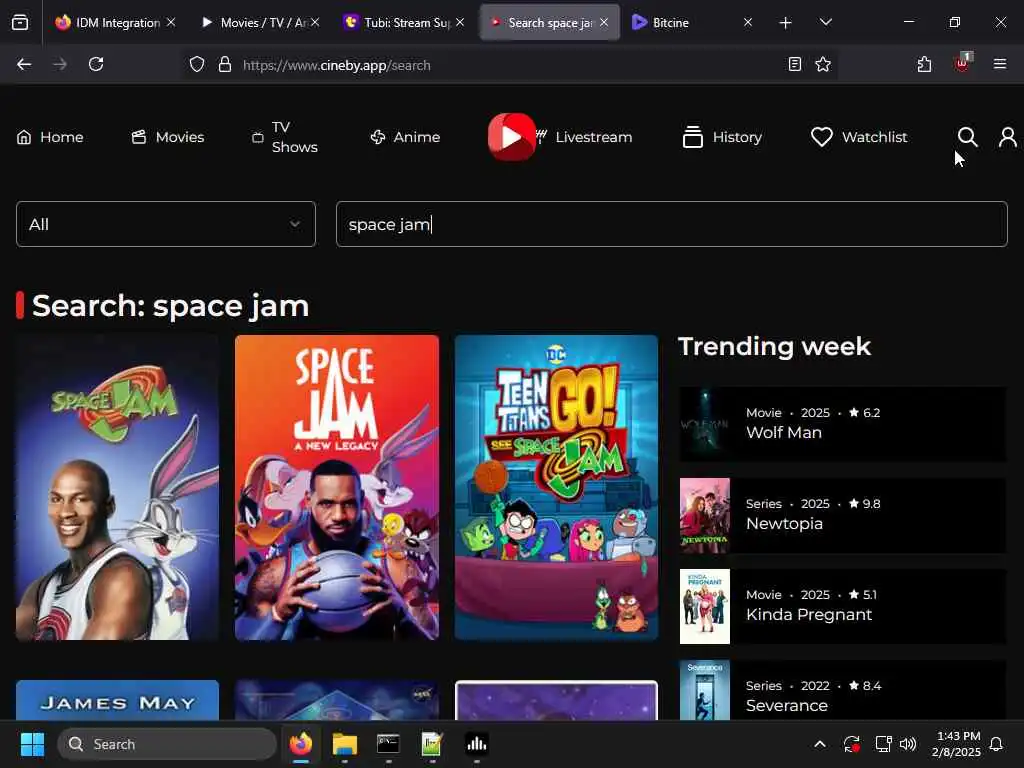Screen dimensions: 1024x768
Task: Open File Explorer from taskbar
Action: coord(344,744)
